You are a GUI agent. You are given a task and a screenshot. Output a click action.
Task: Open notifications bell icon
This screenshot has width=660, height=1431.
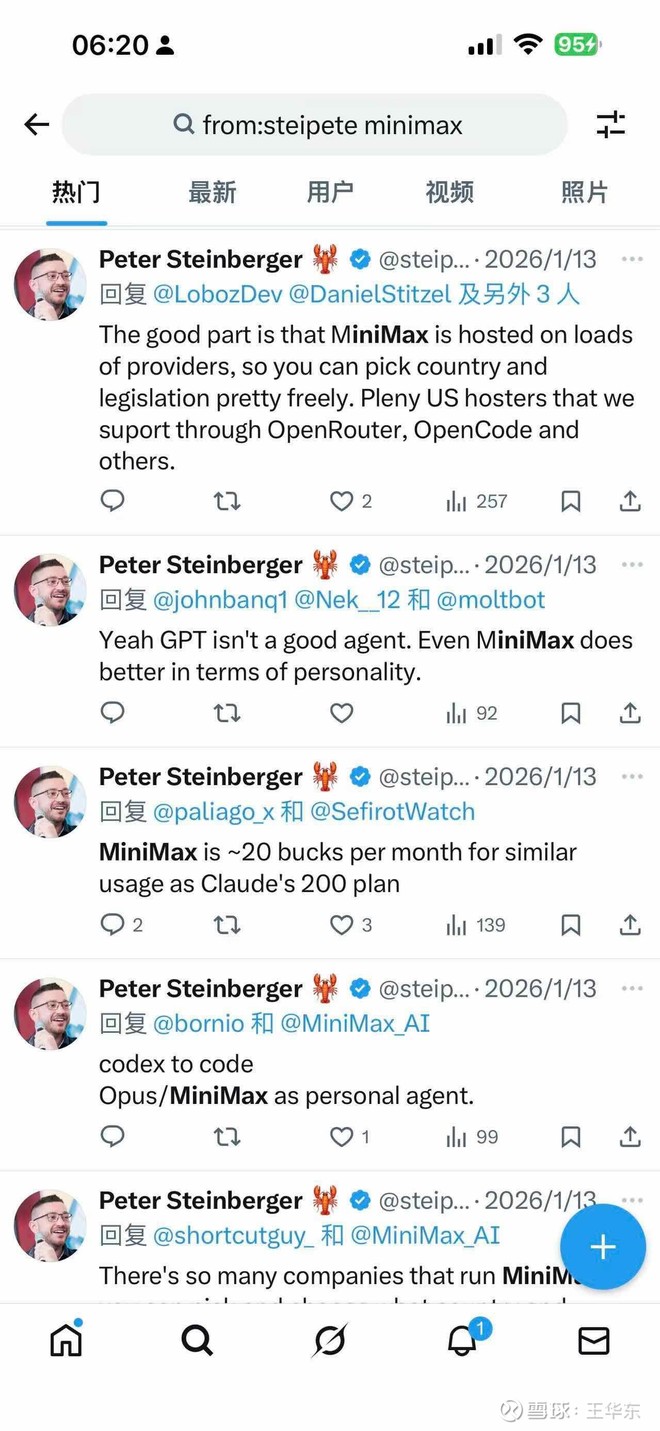click(462, 1340)
